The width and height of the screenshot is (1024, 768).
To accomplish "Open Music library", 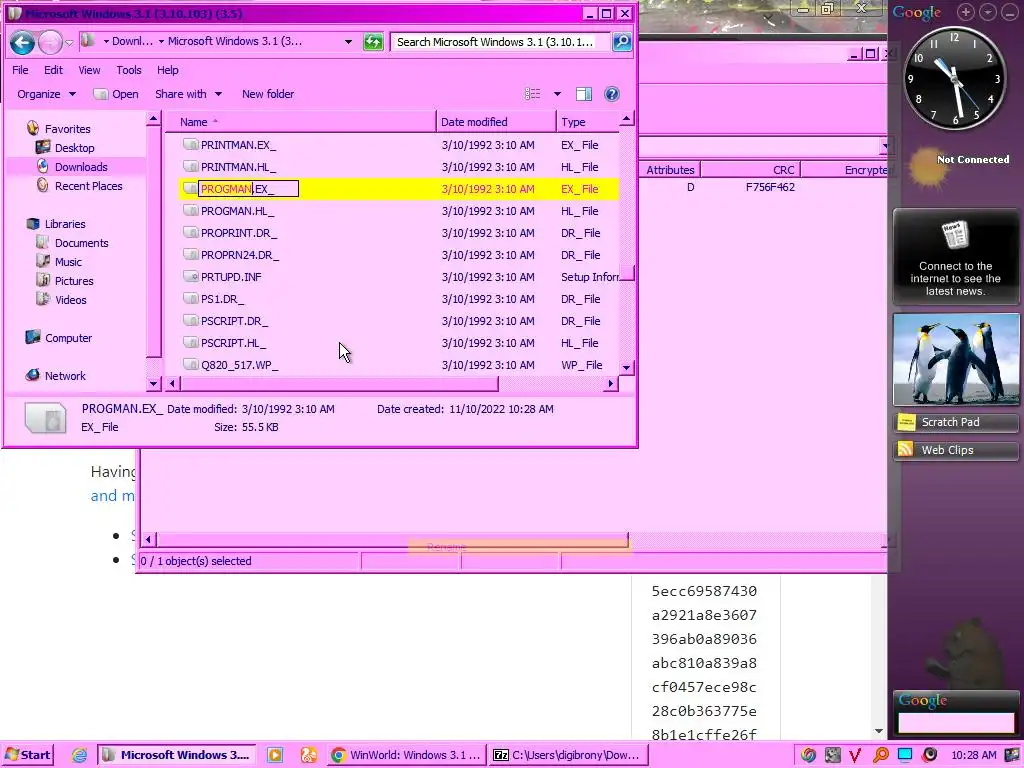I will (68, 261).
